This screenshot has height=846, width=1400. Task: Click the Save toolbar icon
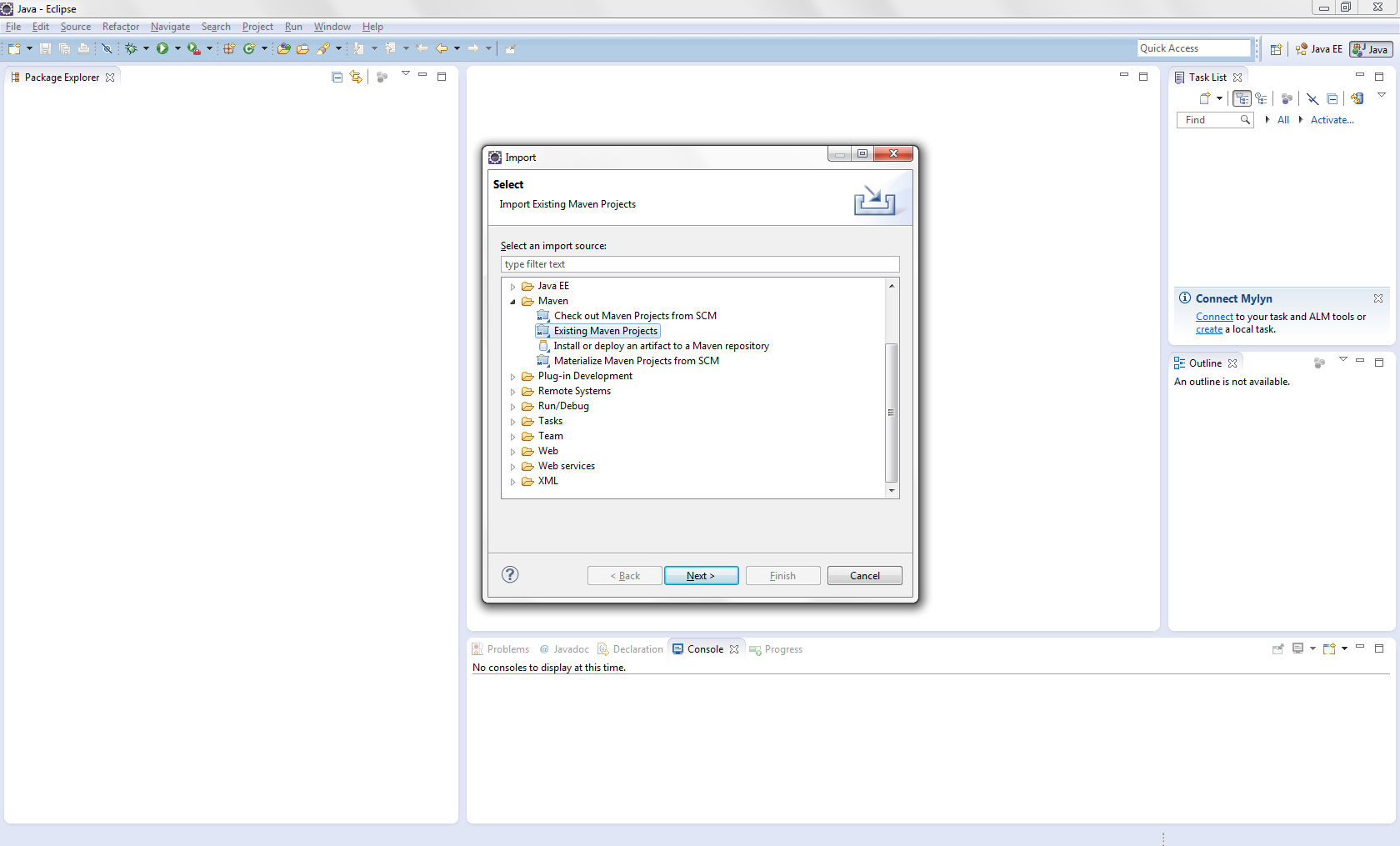[x=45, y=48]
